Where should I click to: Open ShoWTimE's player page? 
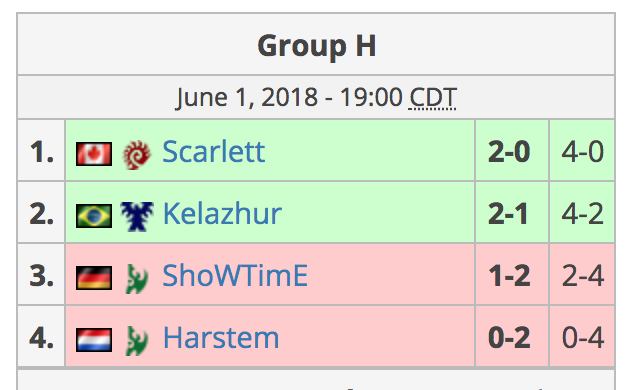pos(235,276)
